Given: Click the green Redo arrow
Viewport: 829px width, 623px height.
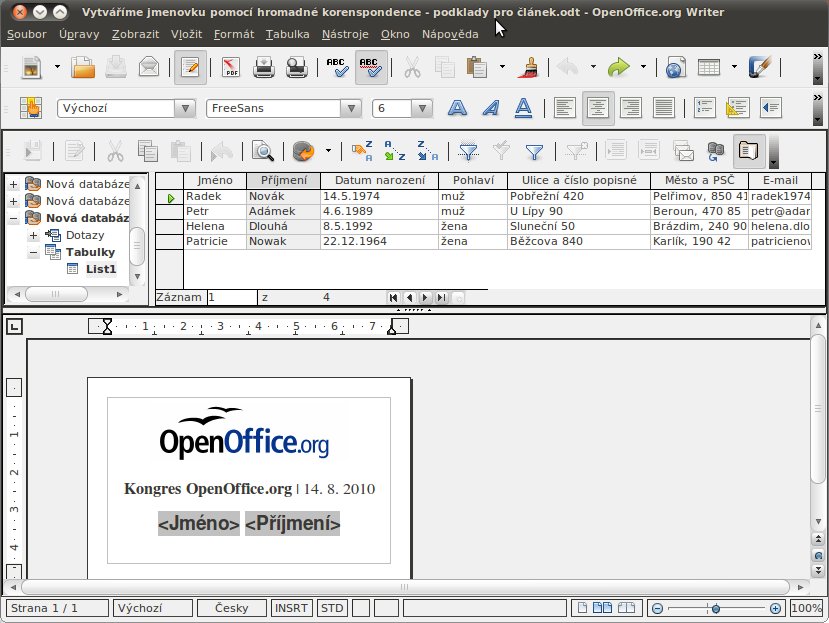Looking at the screenshot, I should [619, 68].
